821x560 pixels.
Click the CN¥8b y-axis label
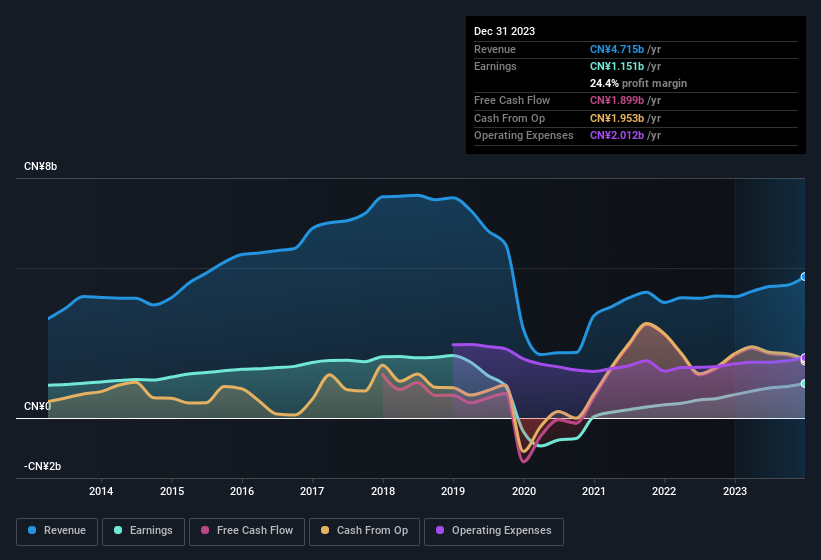(40, 166)
